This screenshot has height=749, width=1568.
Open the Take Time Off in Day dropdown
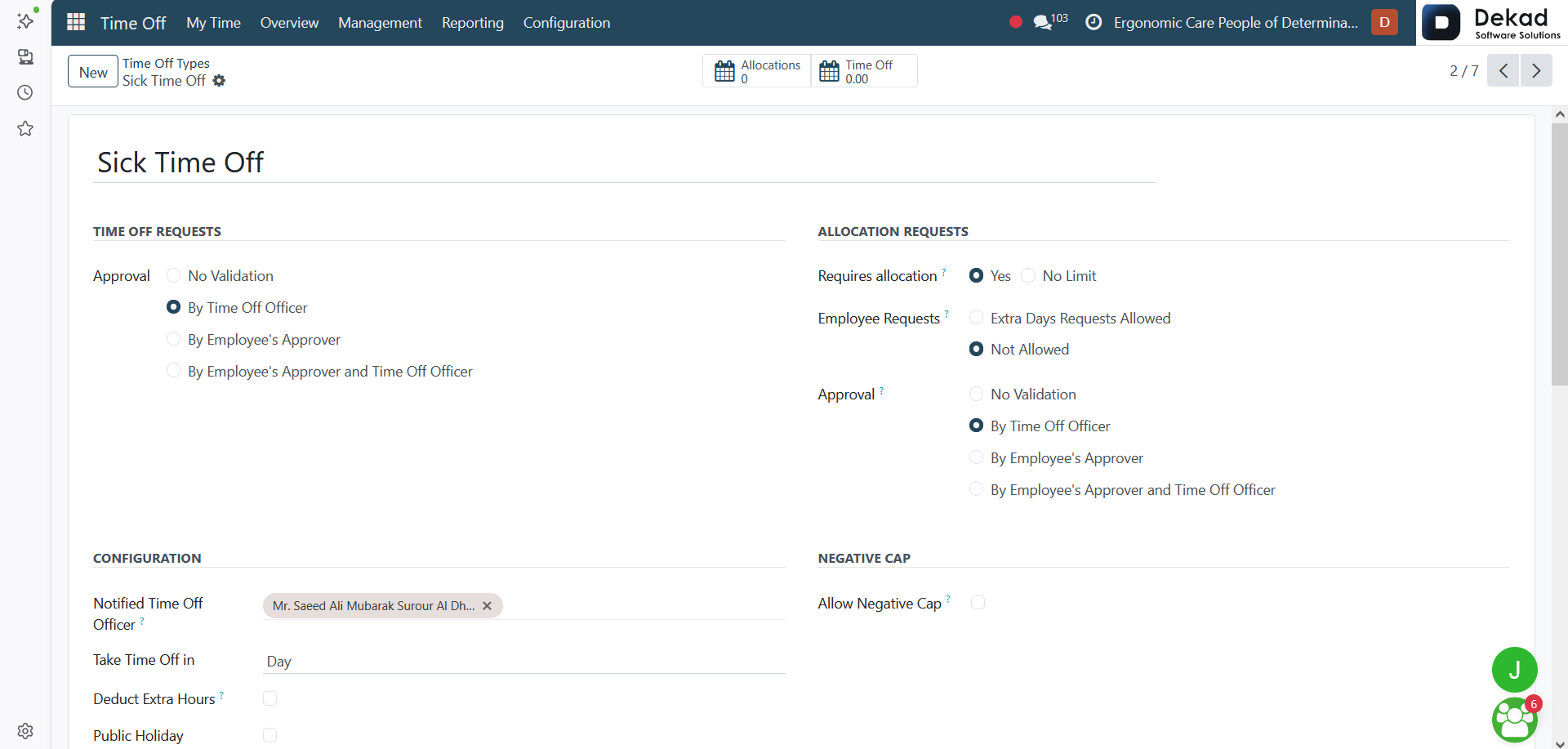(523, 662)
